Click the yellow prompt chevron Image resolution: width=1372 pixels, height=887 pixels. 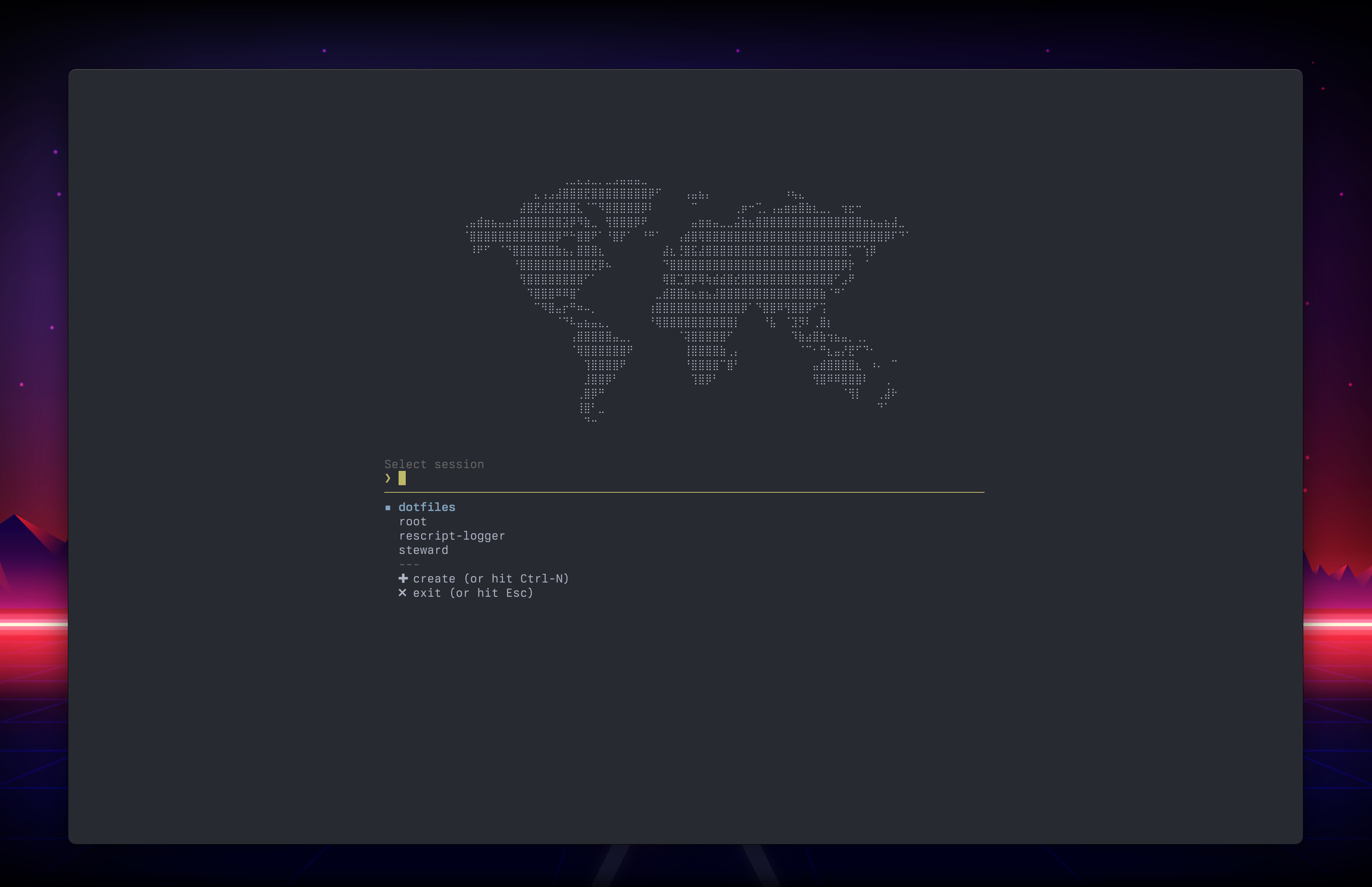coord(388,478)
